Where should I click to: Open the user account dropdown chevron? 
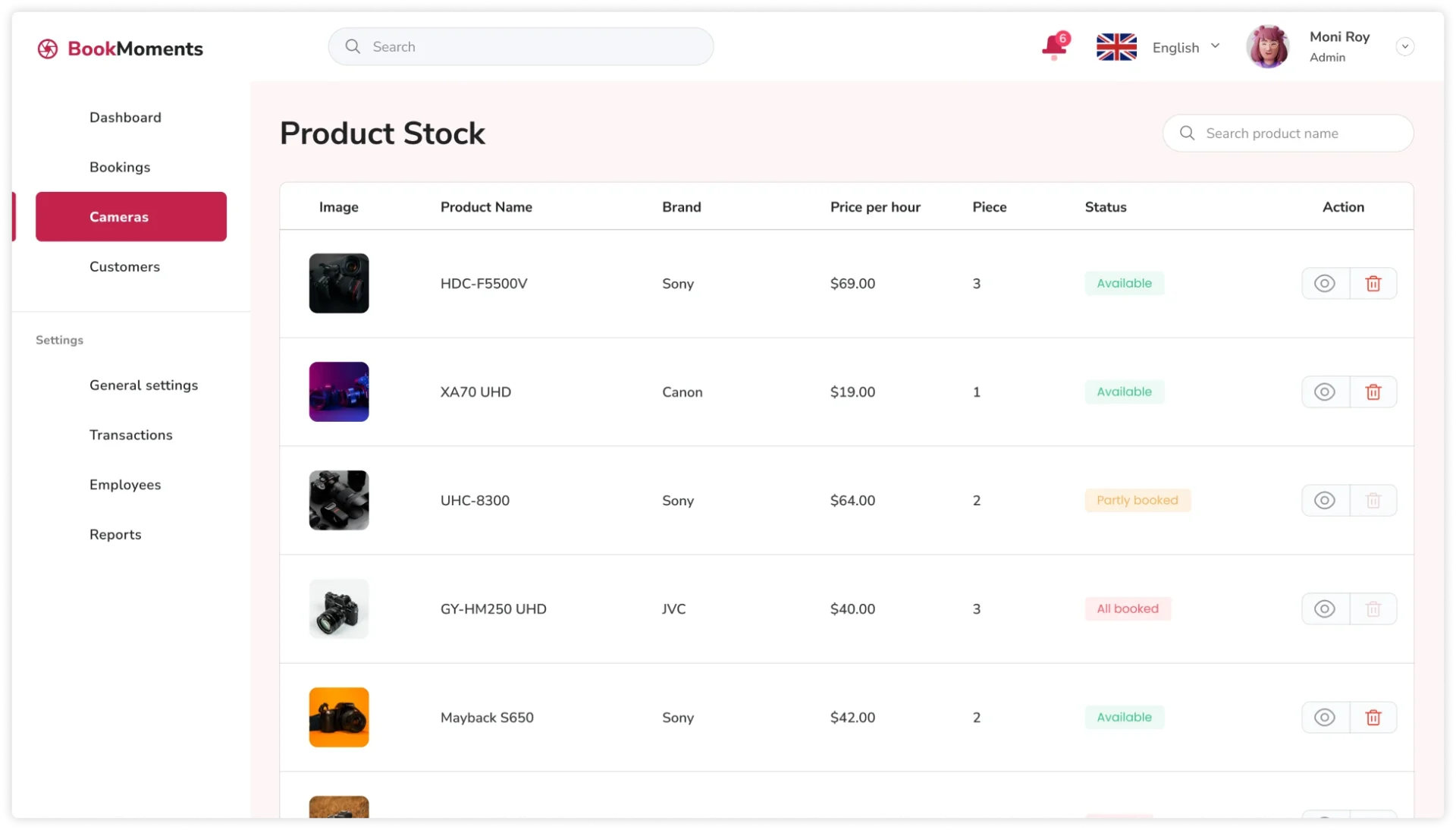click(1404, 47)
